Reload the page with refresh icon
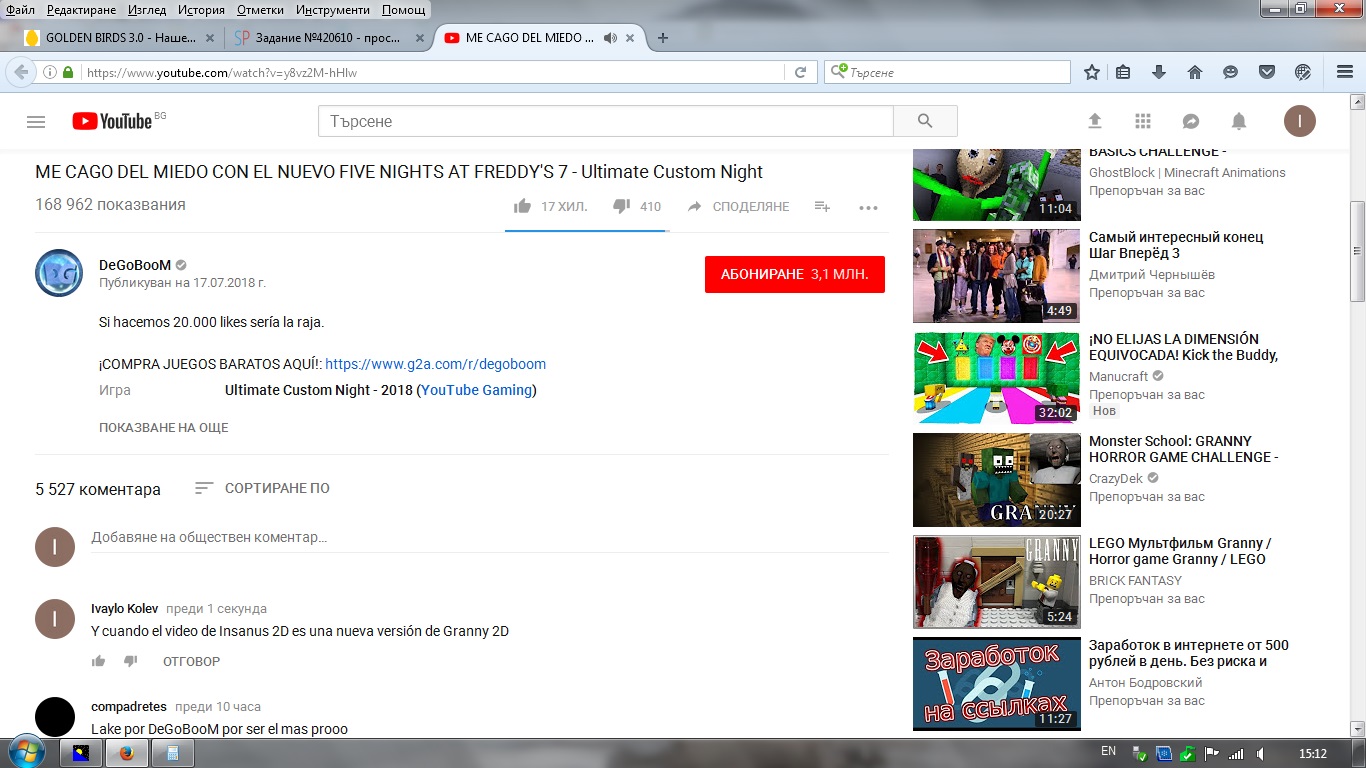 pyautogui.click(x=800, y=72)
